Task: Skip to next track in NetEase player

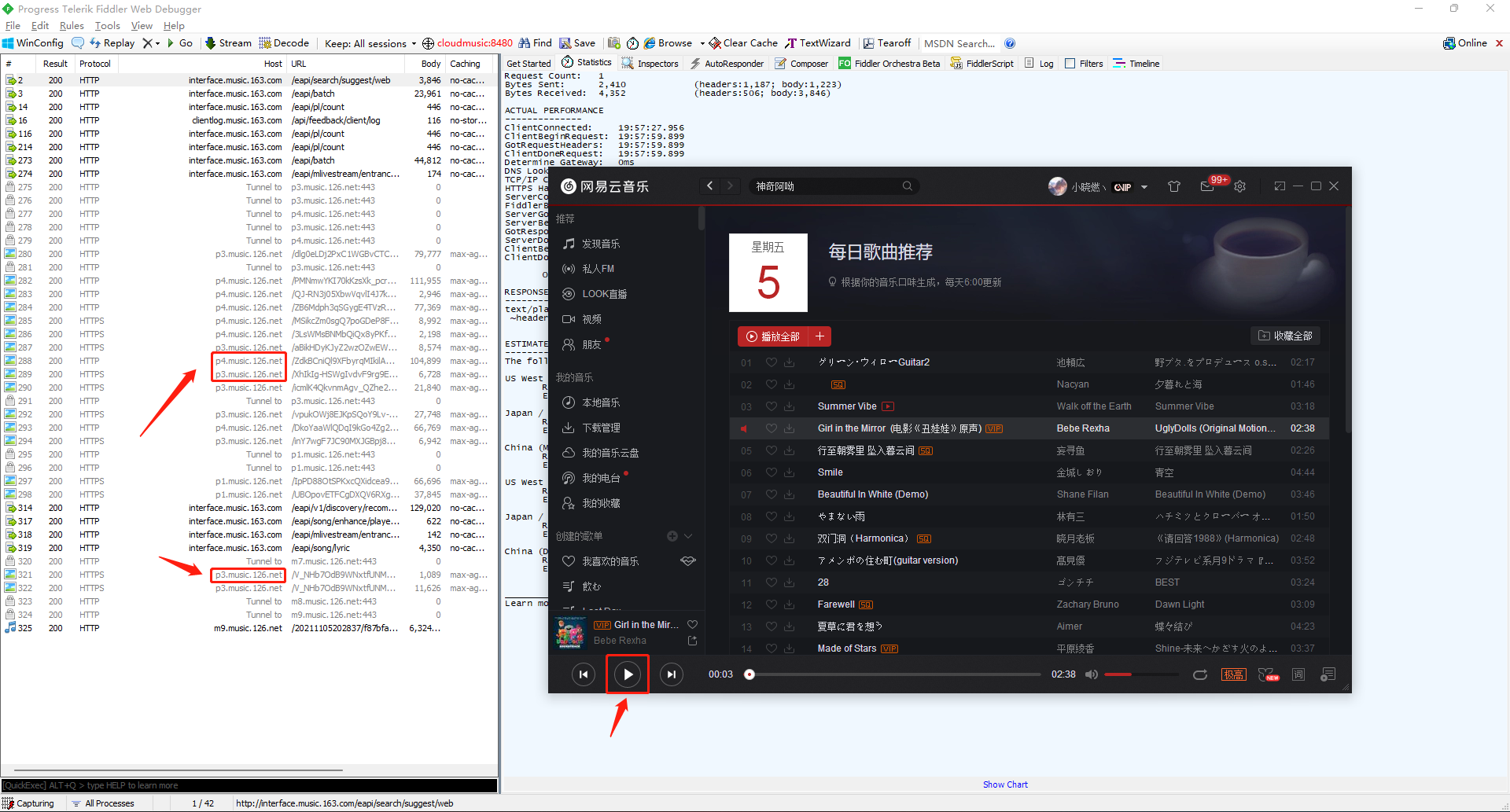Action: tap(672, 674)
